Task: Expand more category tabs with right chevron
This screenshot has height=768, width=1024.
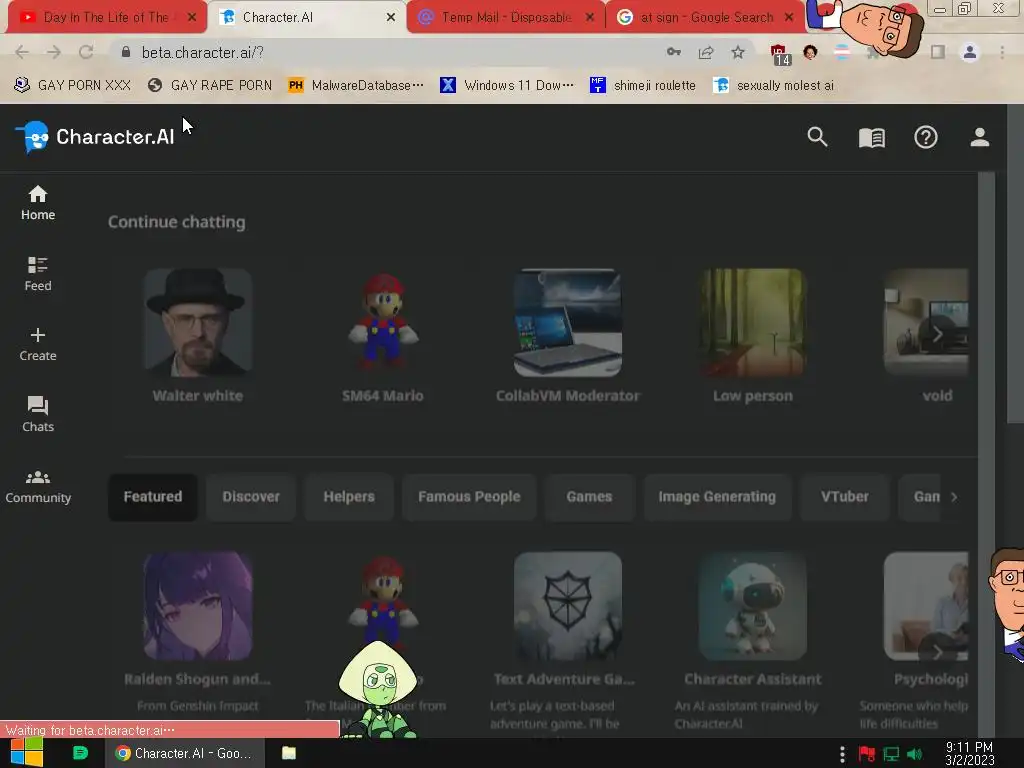Action: [954, 497]
